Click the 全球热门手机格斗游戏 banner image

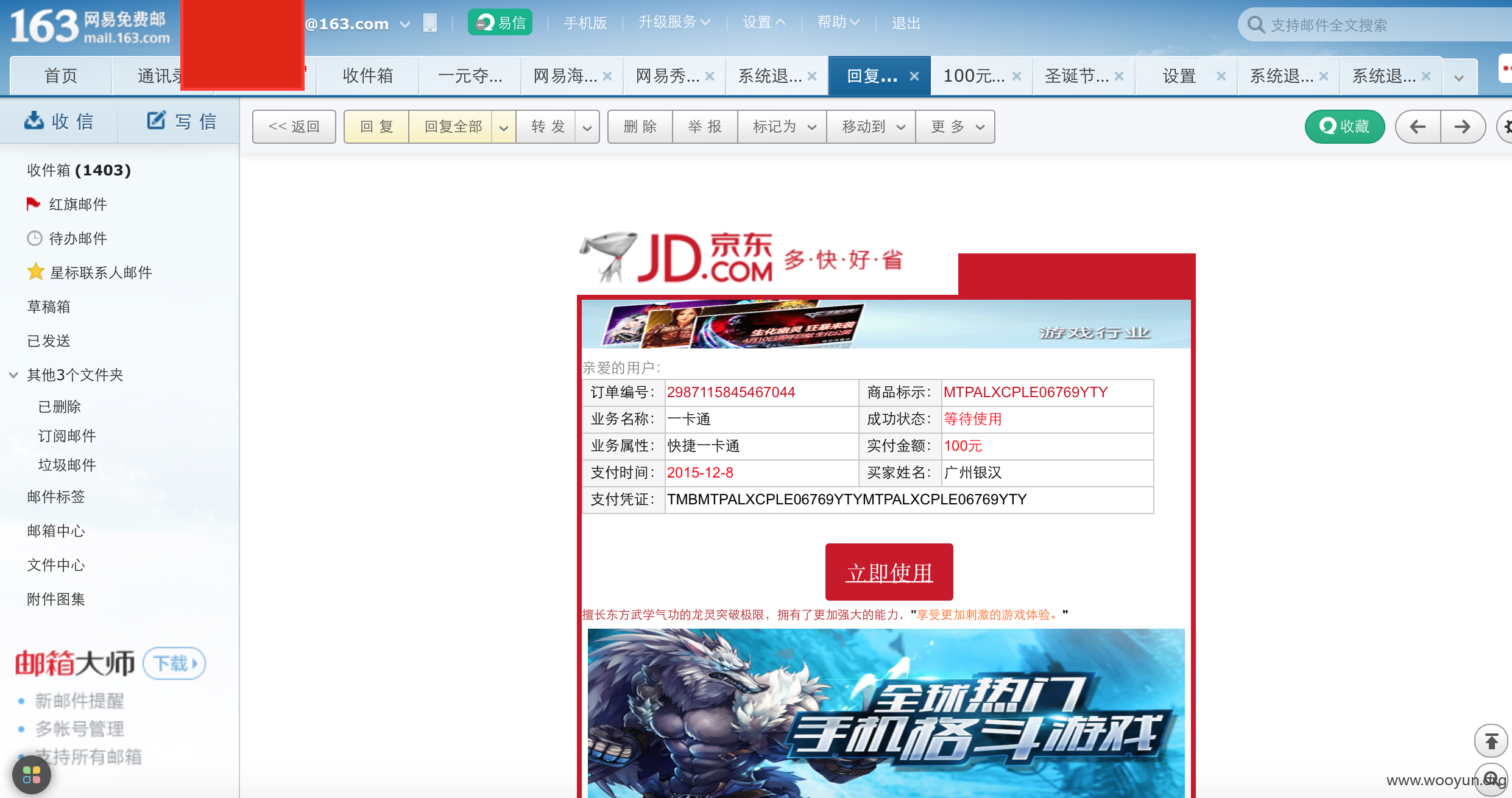point(886,713)
